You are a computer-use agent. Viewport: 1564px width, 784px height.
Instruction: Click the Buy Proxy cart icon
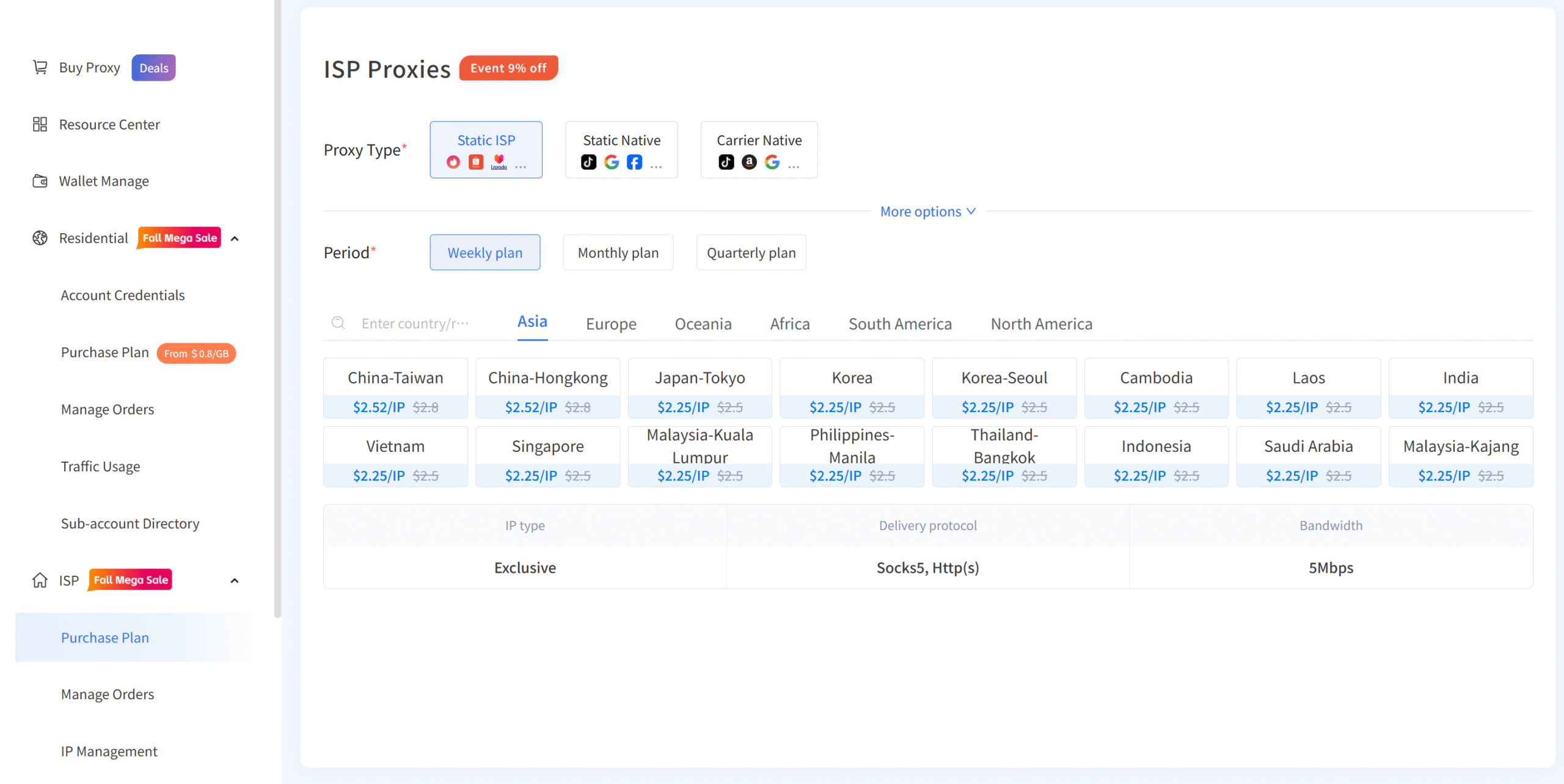coord(40,67)
